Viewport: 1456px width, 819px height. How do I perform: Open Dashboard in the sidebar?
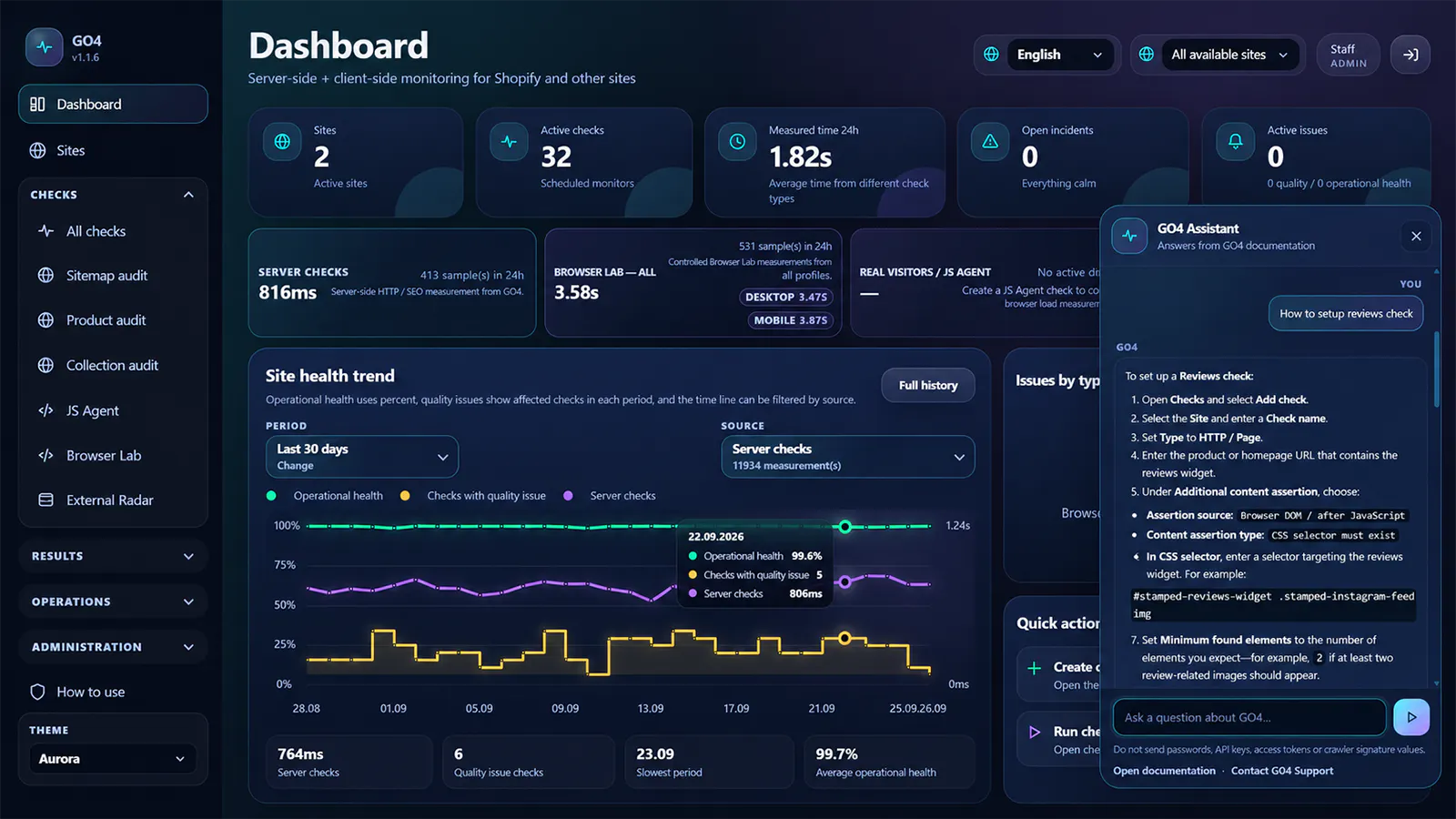[x=113, y=105]
